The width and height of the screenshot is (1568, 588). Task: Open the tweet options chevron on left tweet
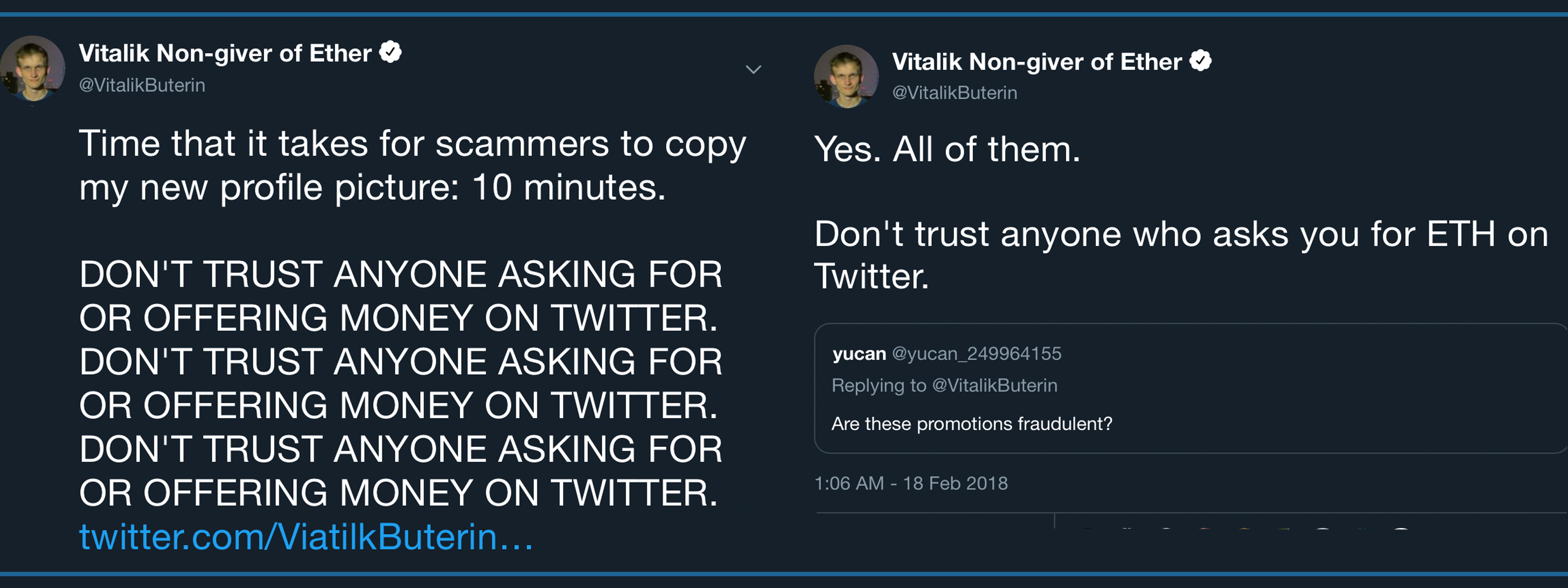coord(754,70)
